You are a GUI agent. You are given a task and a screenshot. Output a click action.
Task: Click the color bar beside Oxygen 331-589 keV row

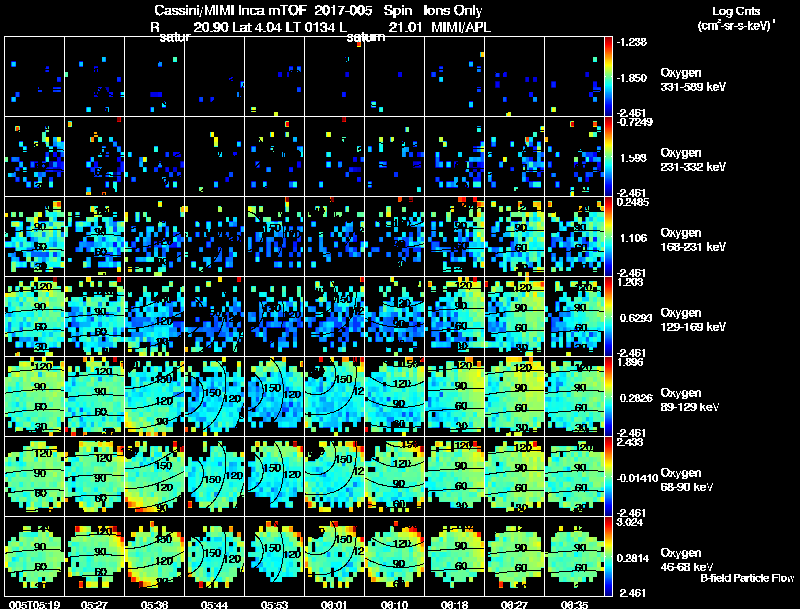pyautogui.click(x=608, y=77)
